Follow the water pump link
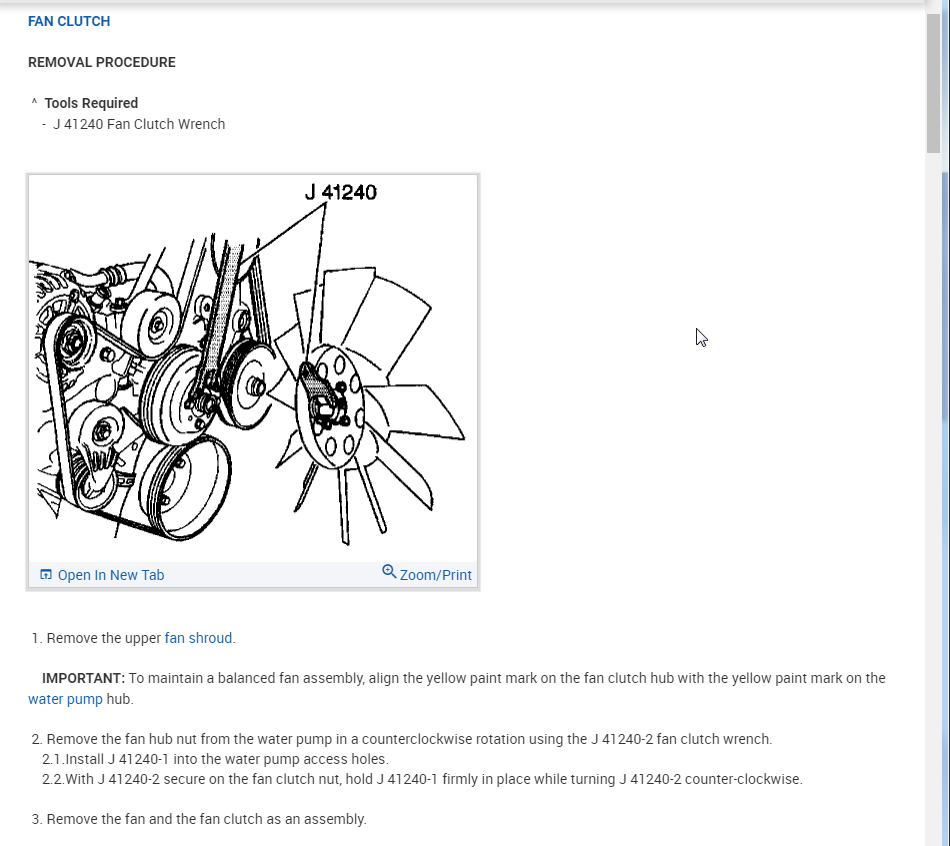The height and width of the screenshot is (846, 950). pos(65,699)
